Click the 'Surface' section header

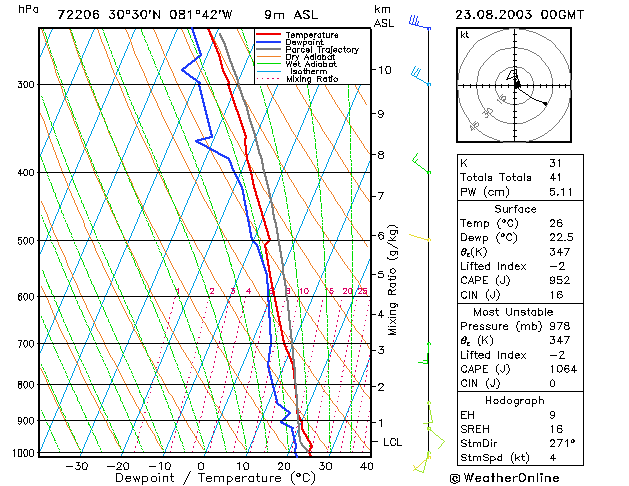point(515,209)
